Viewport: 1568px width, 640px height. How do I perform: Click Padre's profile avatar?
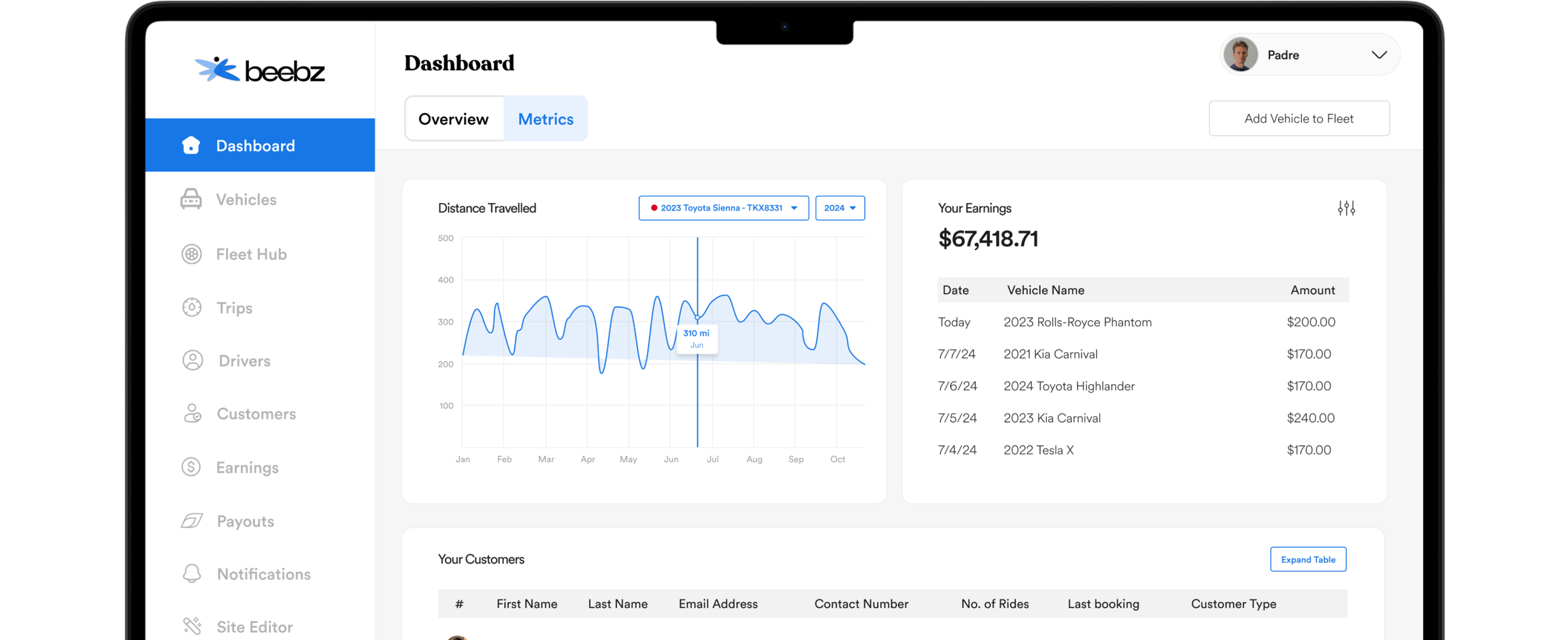pos(1240,54)
